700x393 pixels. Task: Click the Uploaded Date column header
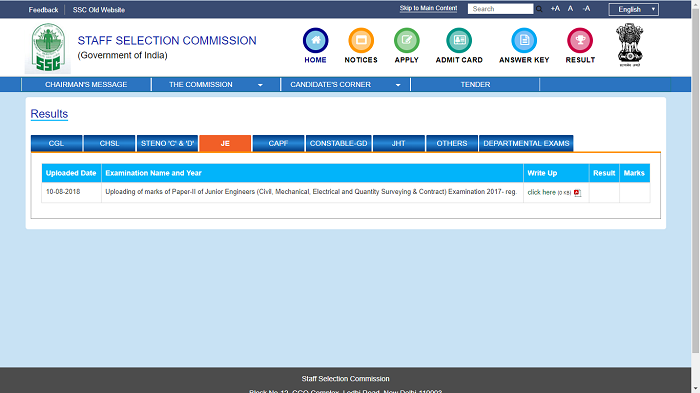71,173
